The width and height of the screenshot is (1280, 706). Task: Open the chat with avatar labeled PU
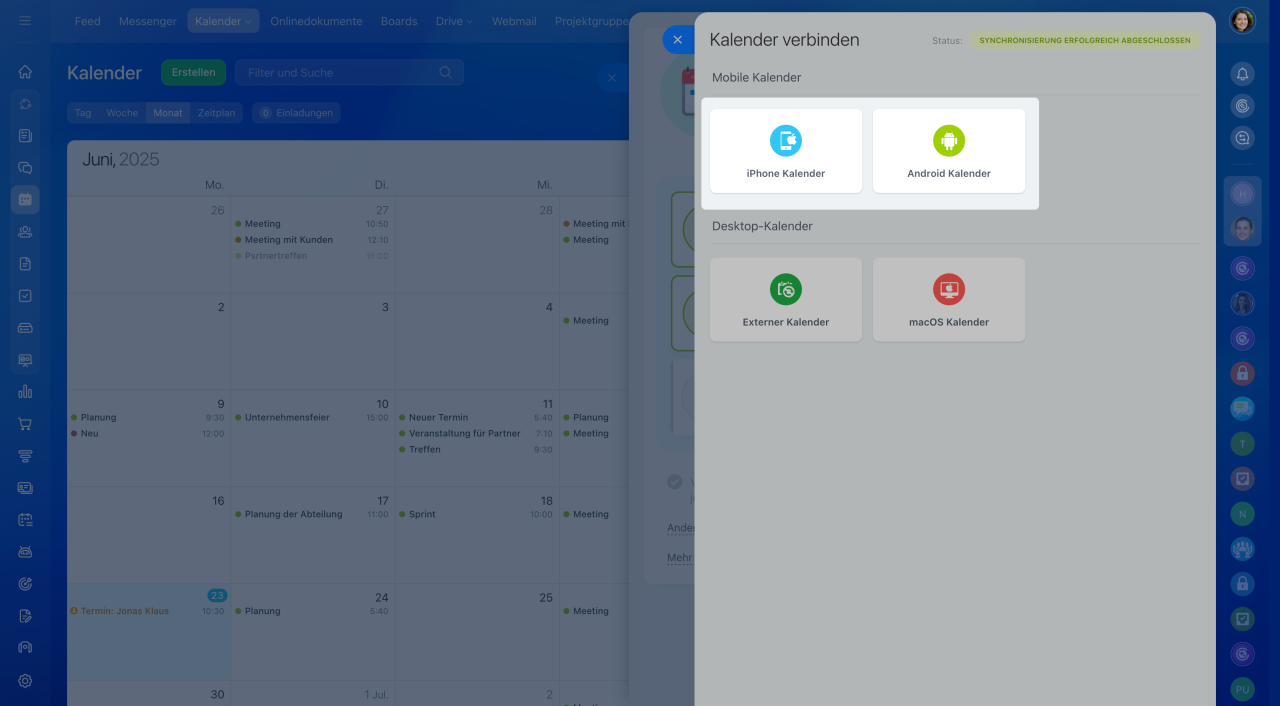point(1242,689)
